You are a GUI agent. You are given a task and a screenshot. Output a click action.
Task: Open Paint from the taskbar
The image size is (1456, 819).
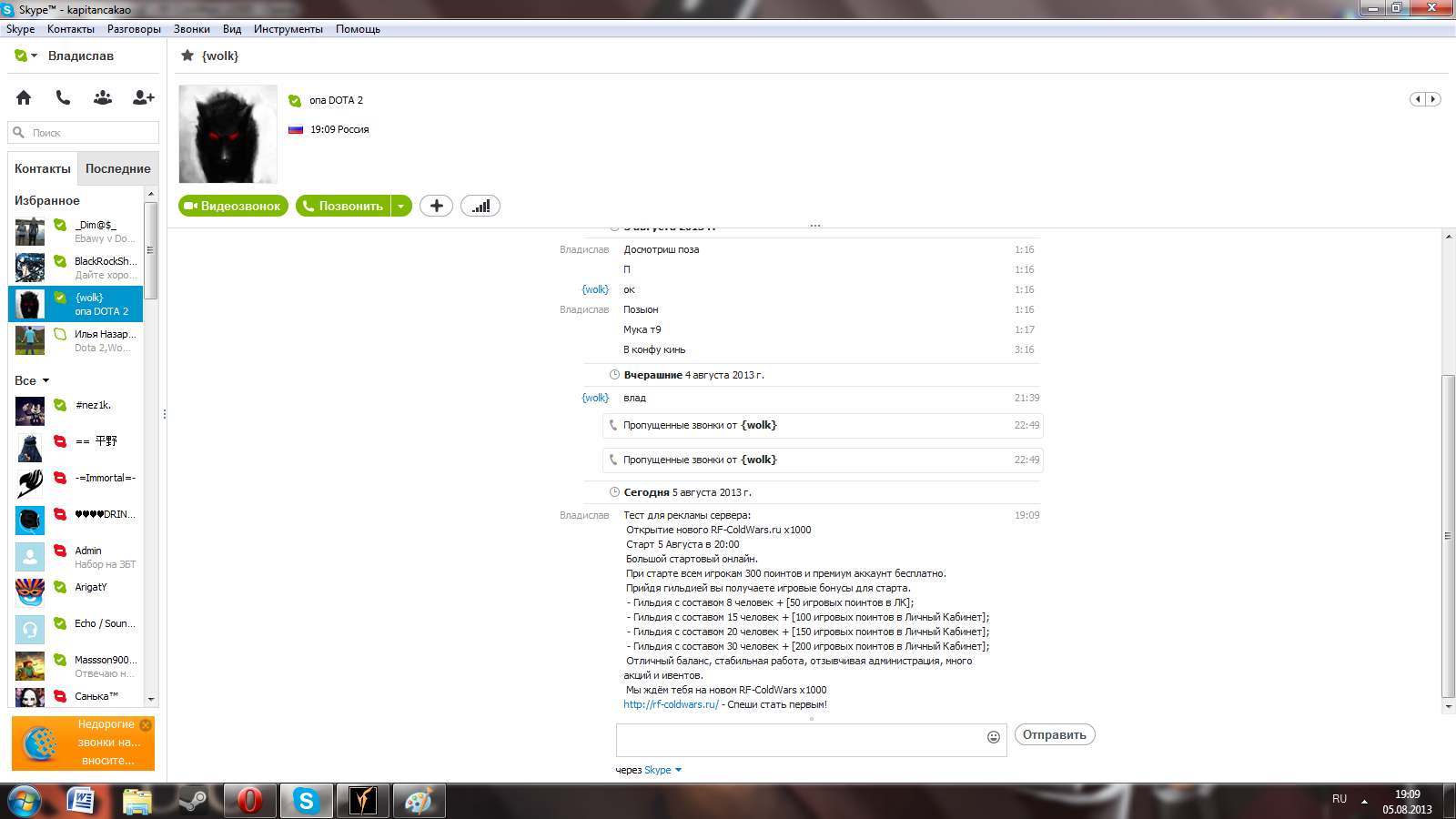pyautogui.click(x=419, y=801)
